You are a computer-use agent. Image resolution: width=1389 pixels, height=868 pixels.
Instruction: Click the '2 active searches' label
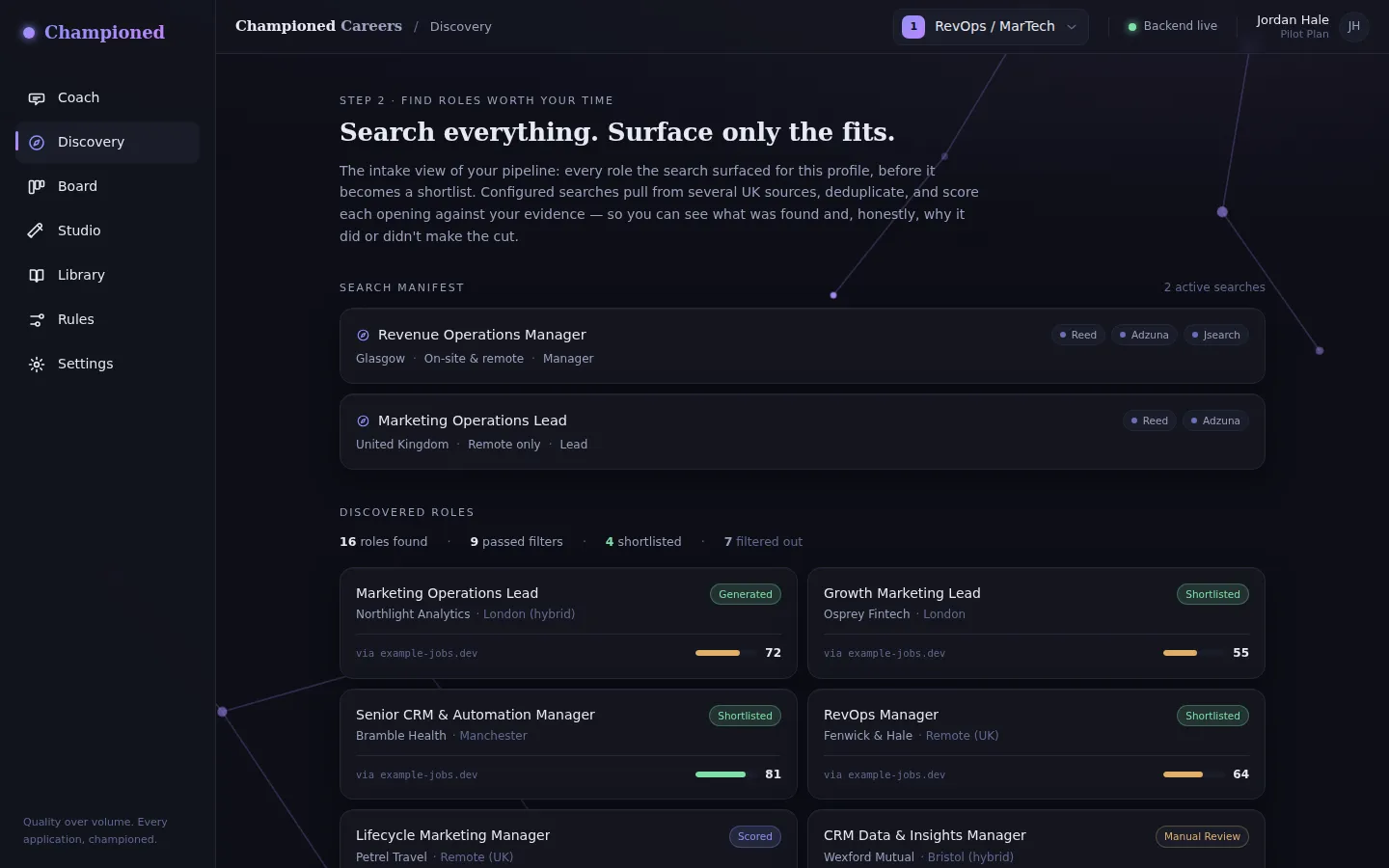(x=1214, y=287)
